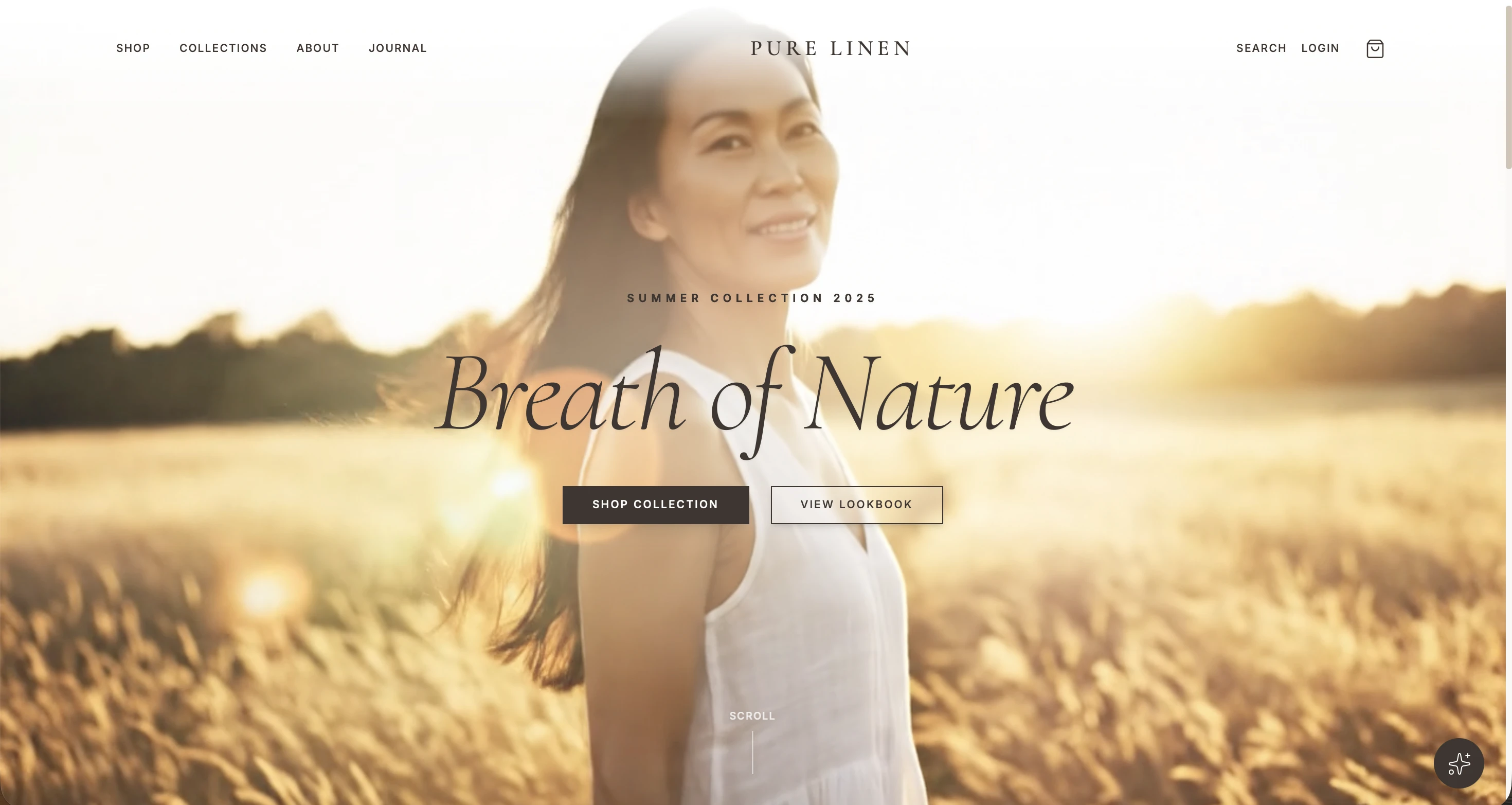The height and width of the screenshot is (805, 1512).
Task: Click the word "Nature" in the headline
Action: coord(939,392)
